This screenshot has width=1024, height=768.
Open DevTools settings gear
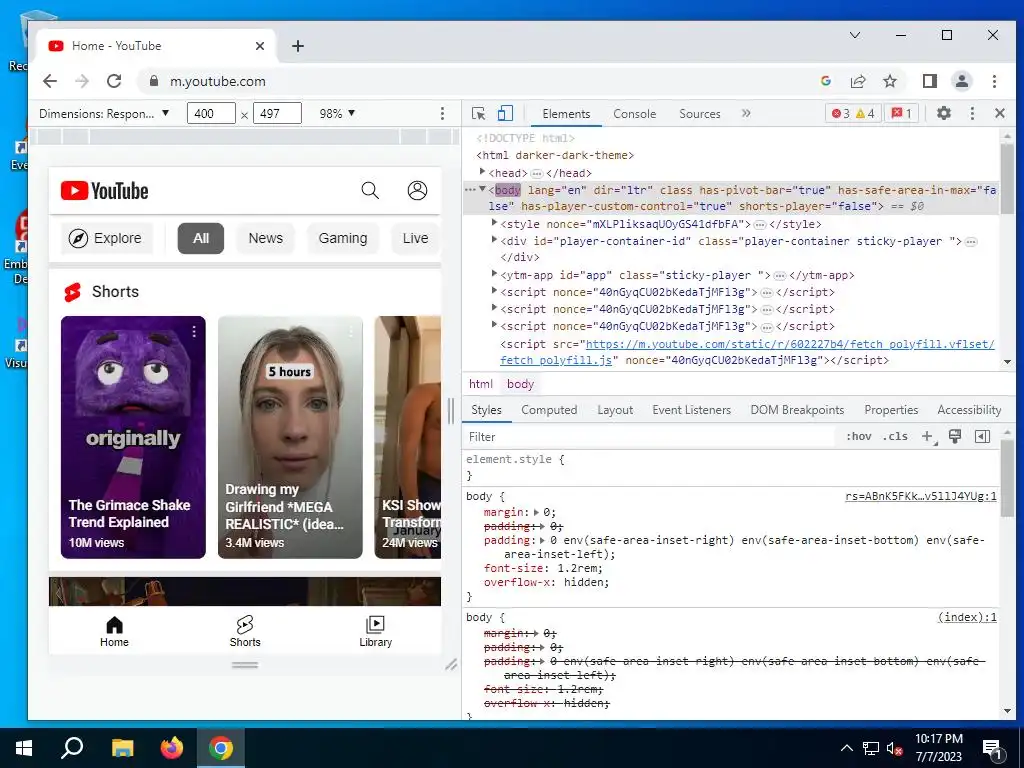pos(944,114)
